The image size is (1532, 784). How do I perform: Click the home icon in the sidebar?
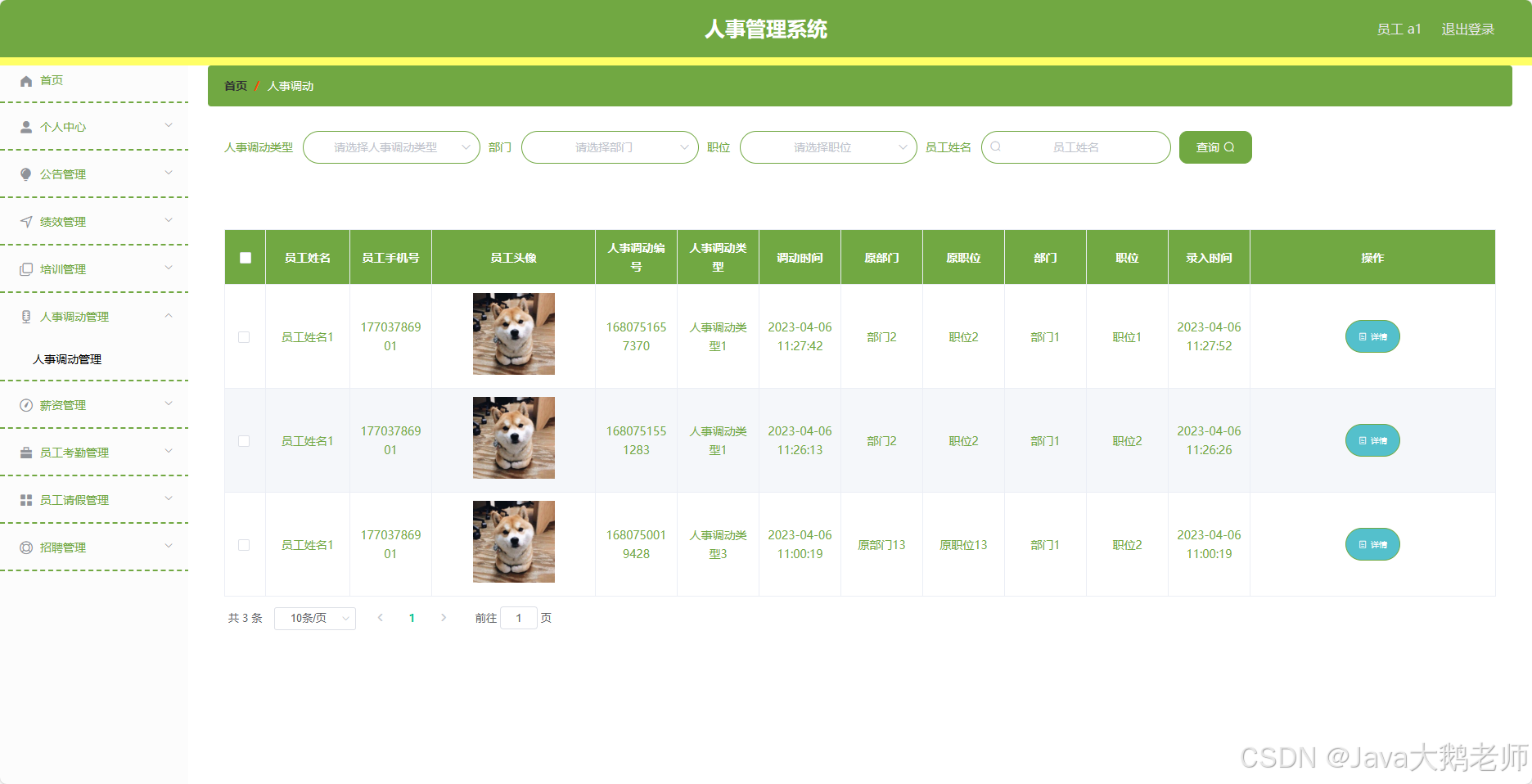click(x=26, y=81)
